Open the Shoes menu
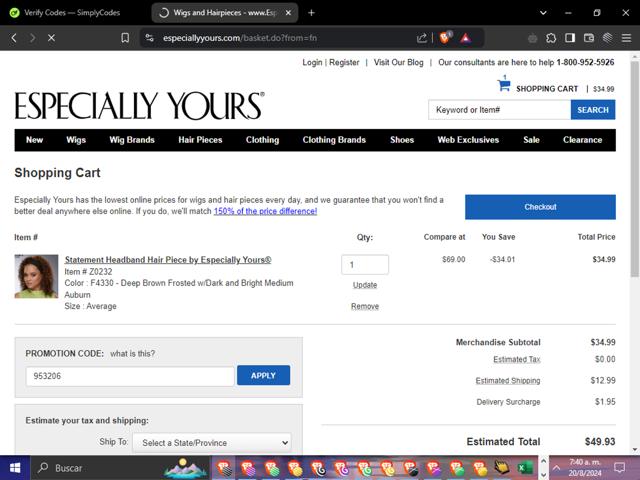This screenshot has width=640, height=480. (x=402, y=140)
